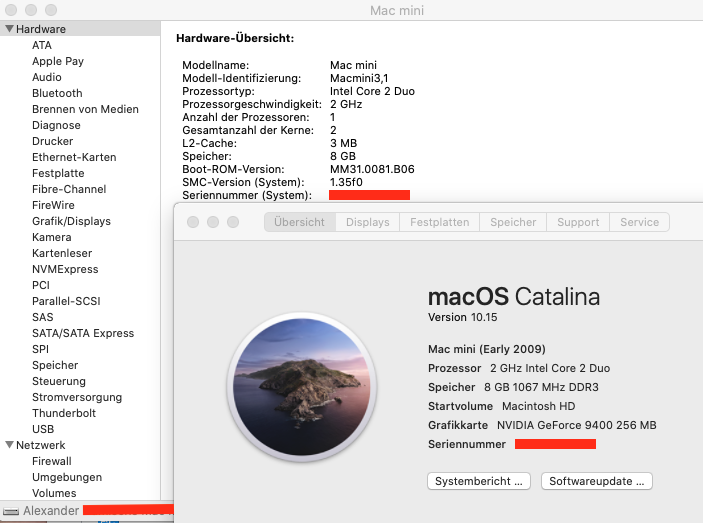Select Kartenleser in the sidebar

coord(62,253)
